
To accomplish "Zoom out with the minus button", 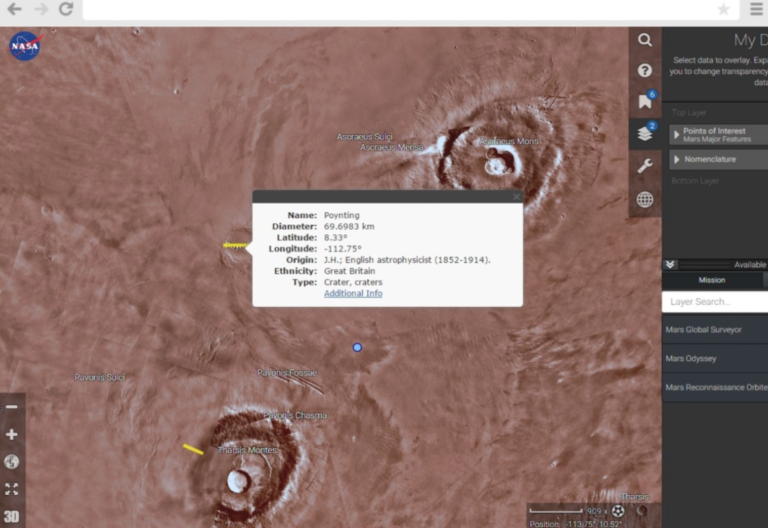I will point(12,407).
